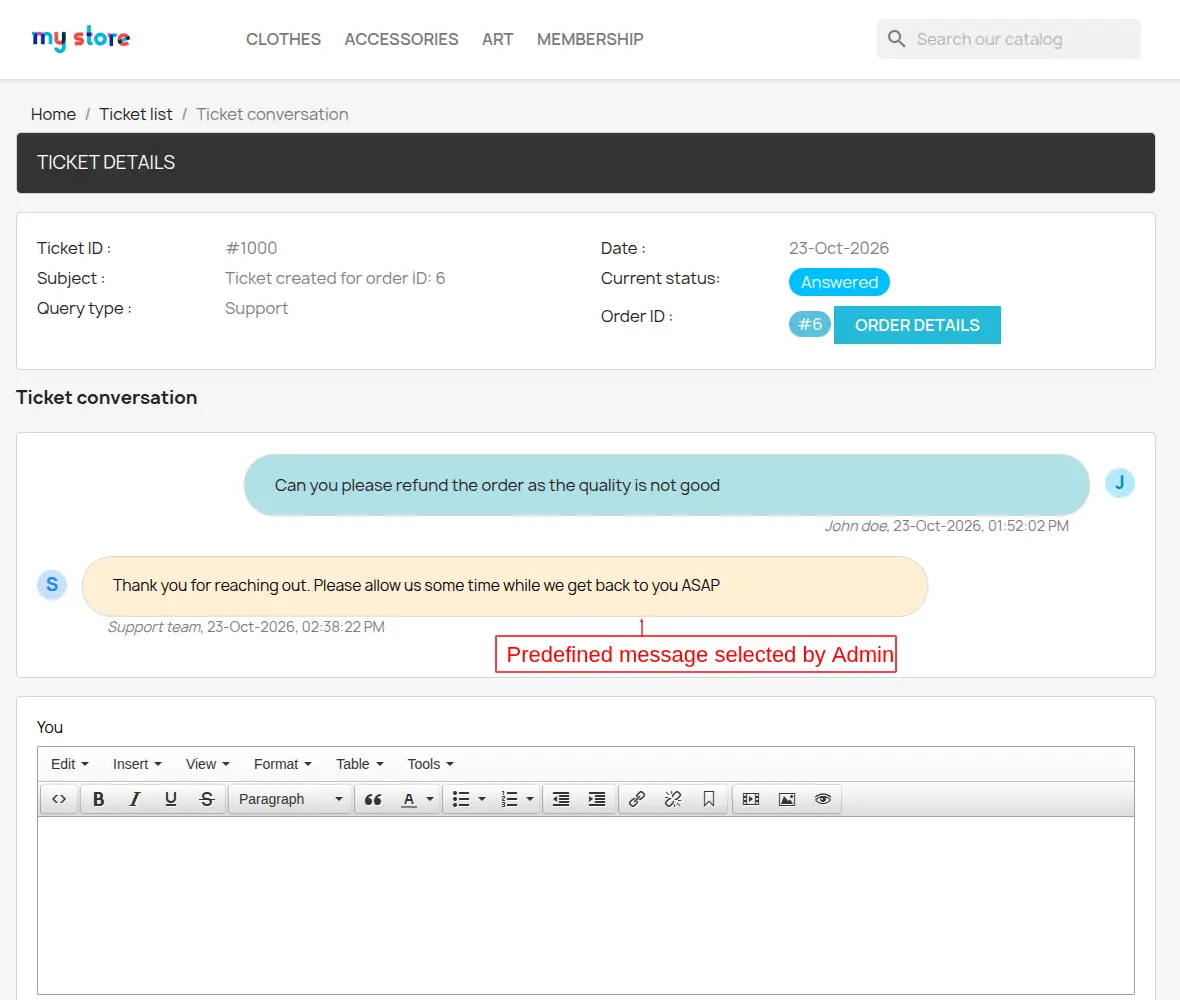This screenshot has height=1000, width=1180.
Task: Open the Edit menu in editor
Action: click(70, 764)
